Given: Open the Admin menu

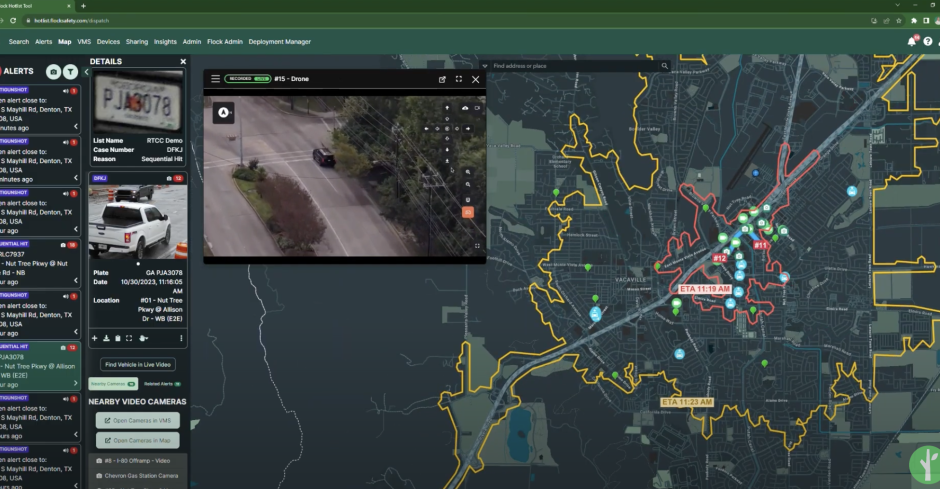Looking at the screenshot, I should tap(191, 42).
